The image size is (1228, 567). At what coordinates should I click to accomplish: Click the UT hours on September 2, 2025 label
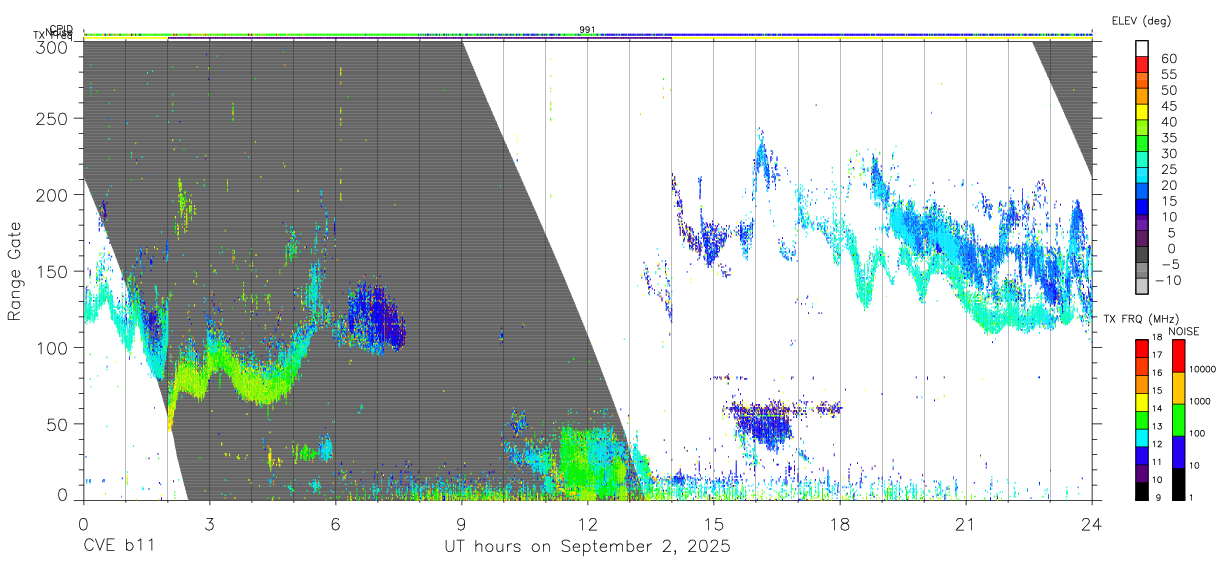(x=587, y=547)
